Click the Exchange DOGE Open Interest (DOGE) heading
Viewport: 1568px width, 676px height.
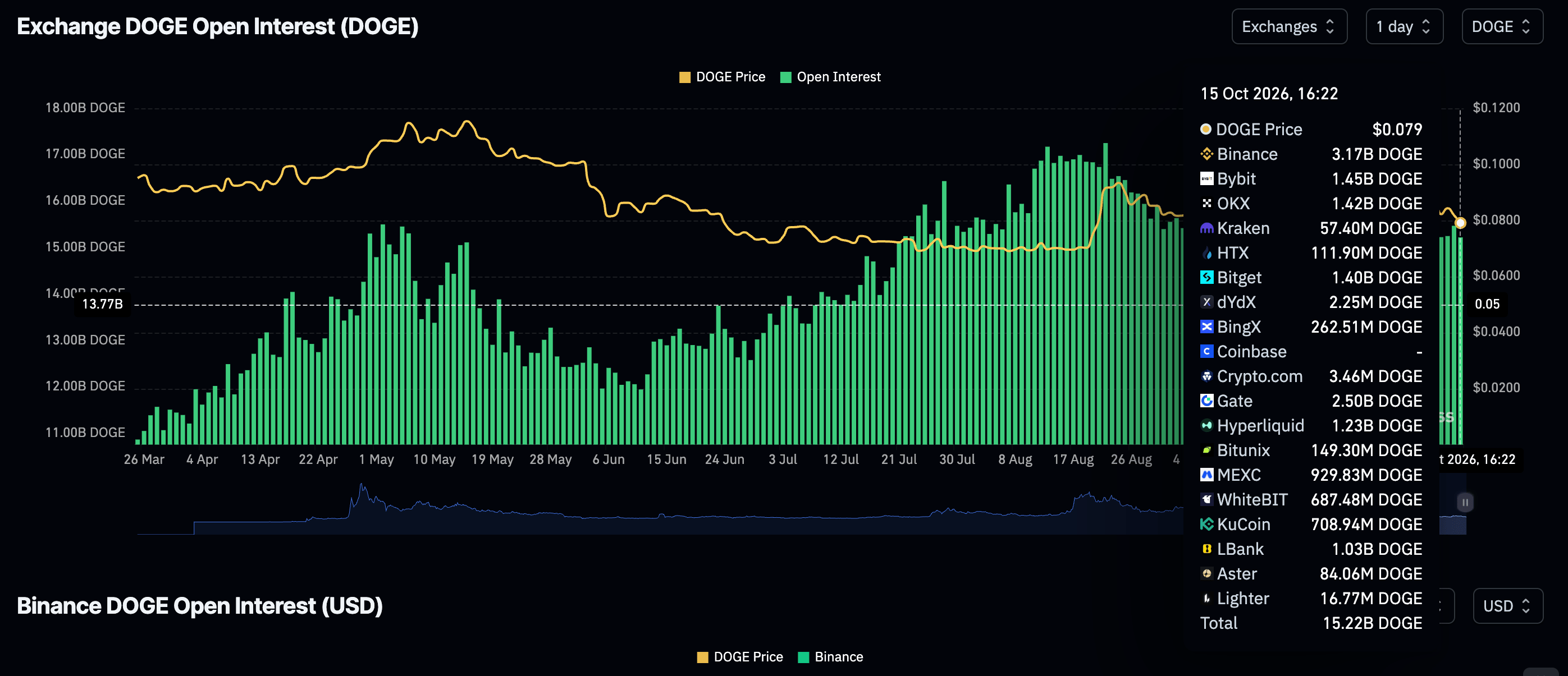(x=218, y=27)
